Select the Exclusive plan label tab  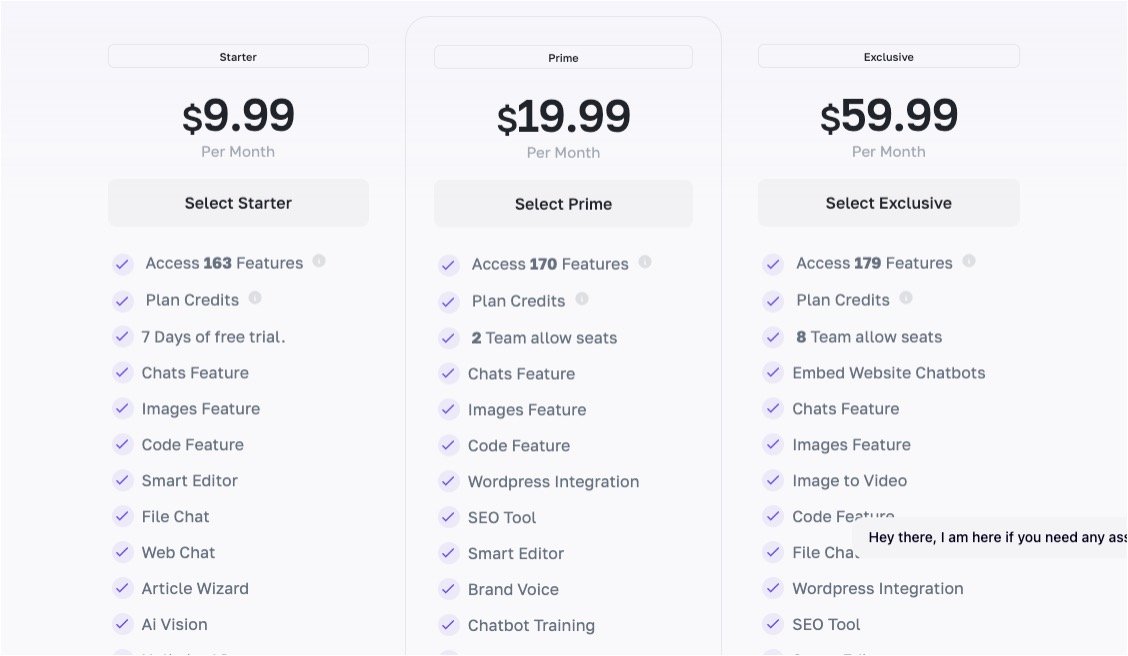tap(888, 57)
